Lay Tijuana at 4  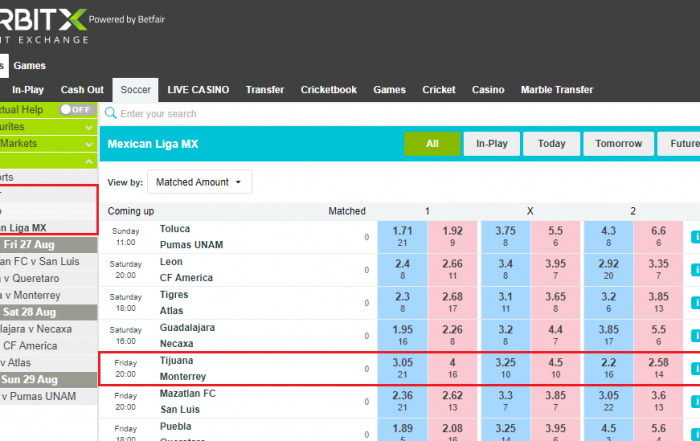[452, 369]
